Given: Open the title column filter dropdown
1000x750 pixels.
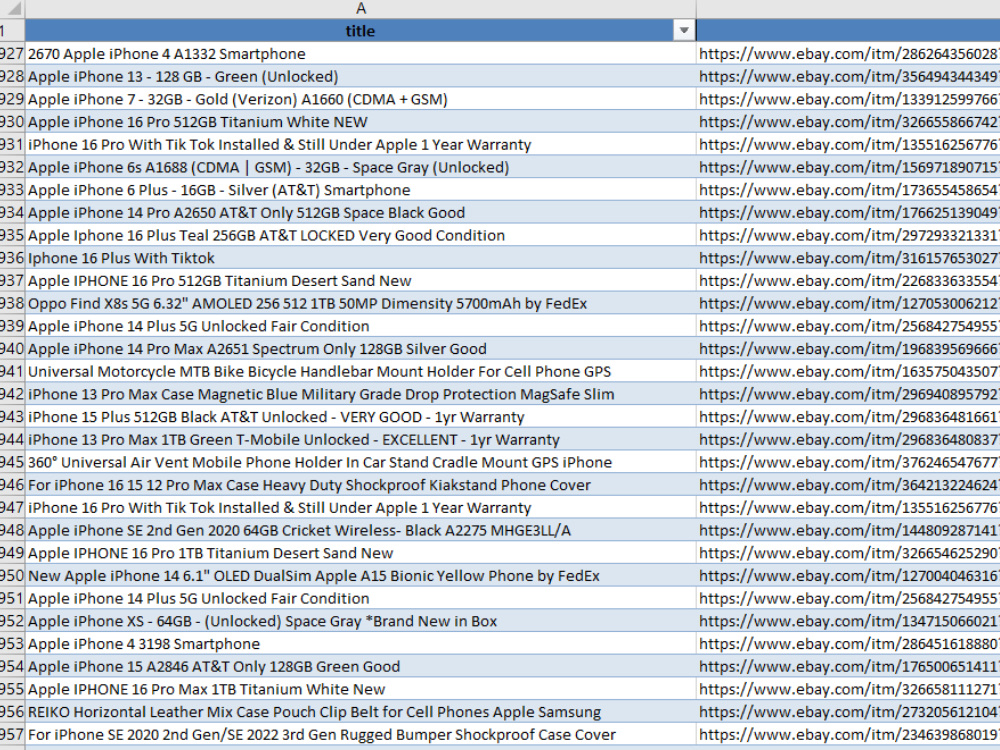Looking at the screenshot, I should (x=684, y=31).
